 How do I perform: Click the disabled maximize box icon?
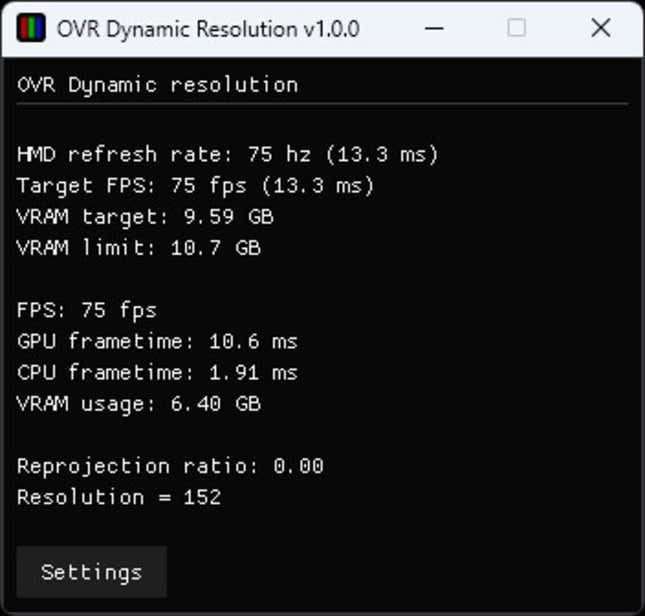coord(517,28)
